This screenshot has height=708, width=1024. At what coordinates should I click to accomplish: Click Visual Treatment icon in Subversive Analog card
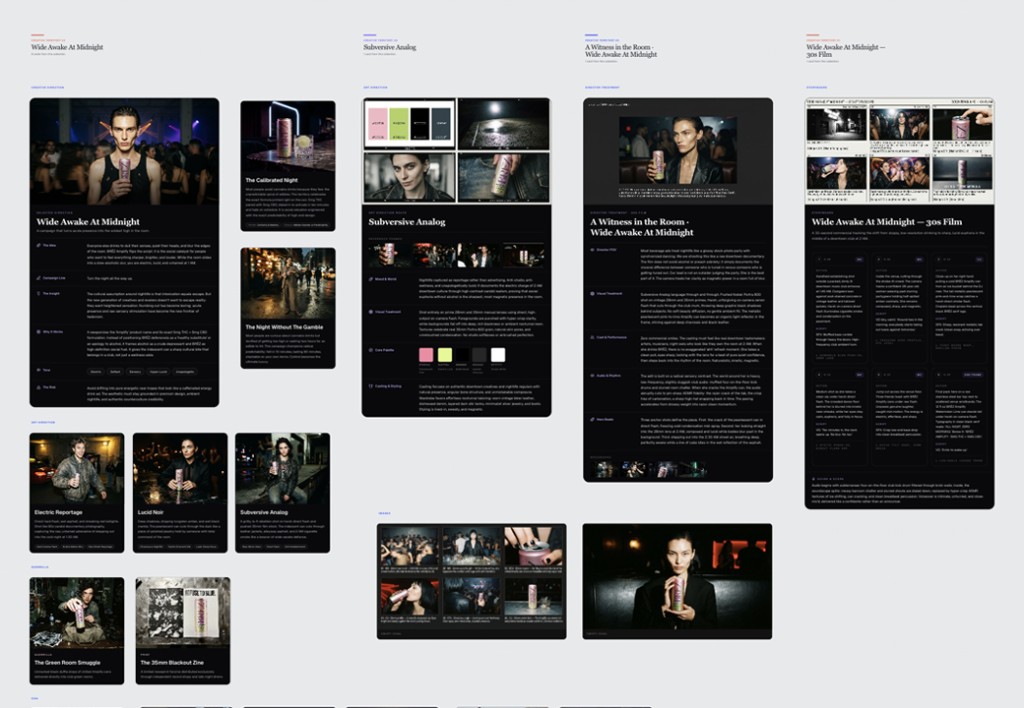coord(371,312)
